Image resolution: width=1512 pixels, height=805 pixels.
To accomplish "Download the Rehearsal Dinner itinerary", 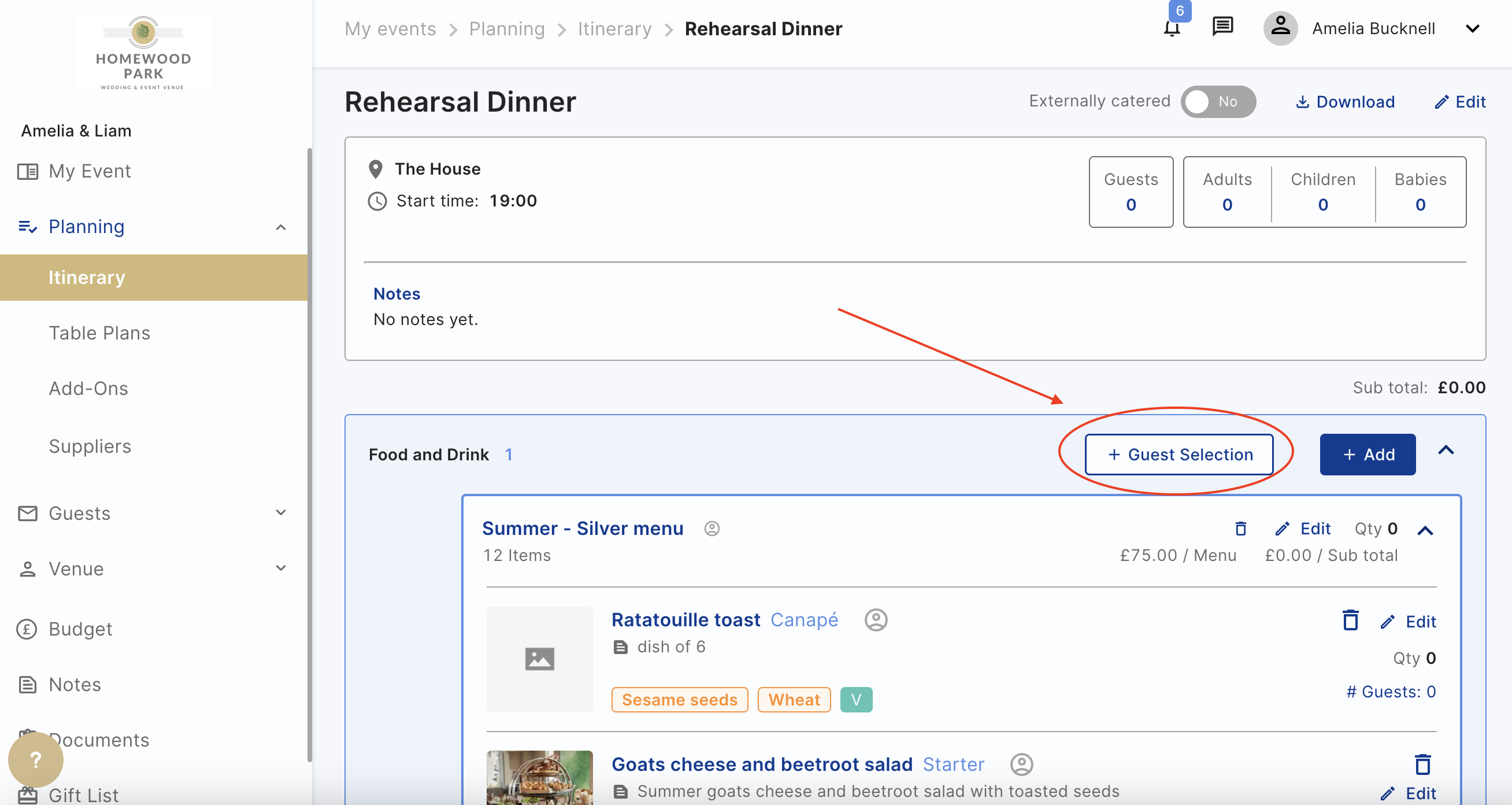I will pos(1345,102).
